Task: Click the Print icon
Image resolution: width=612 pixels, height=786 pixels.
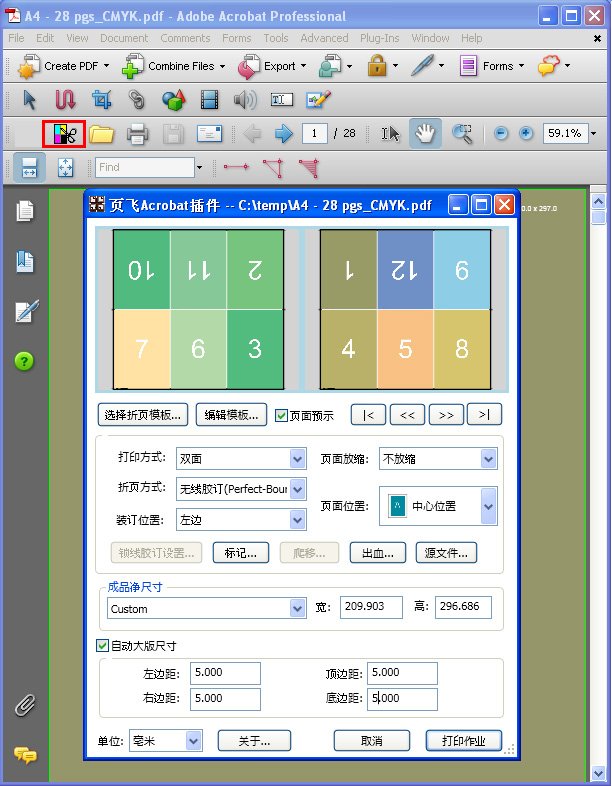Action: tap(137, 134)
